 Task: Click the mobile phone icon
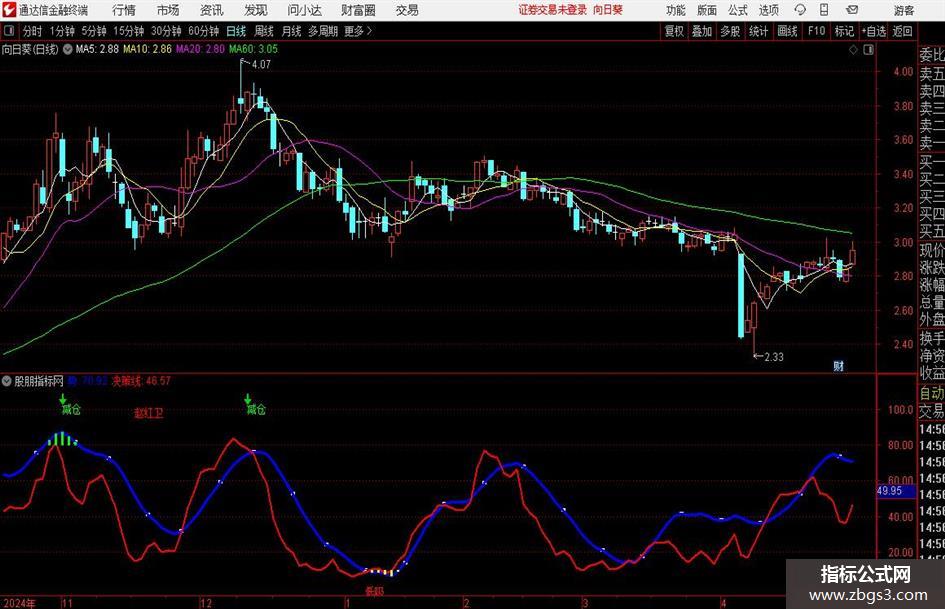824,10
